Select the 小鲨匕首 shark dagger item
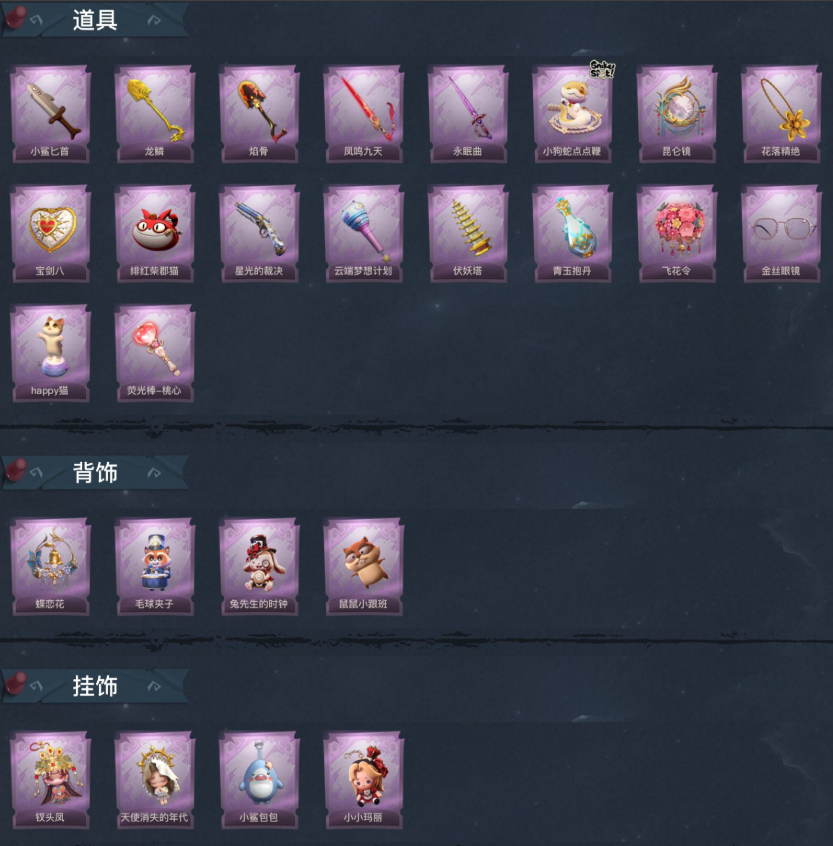 [x=50, y=114]
